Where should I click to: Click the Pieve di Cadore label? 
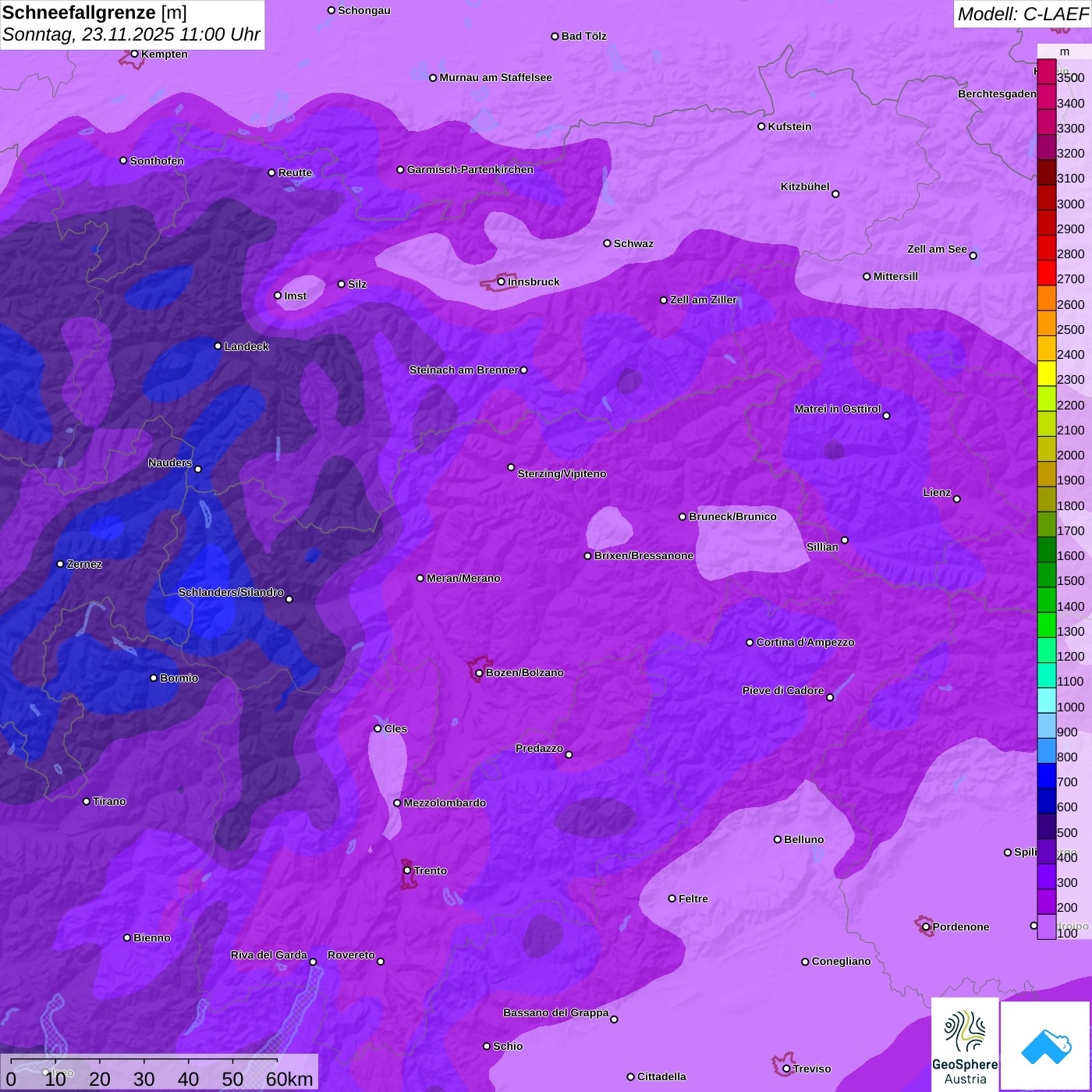click(783, 690)
